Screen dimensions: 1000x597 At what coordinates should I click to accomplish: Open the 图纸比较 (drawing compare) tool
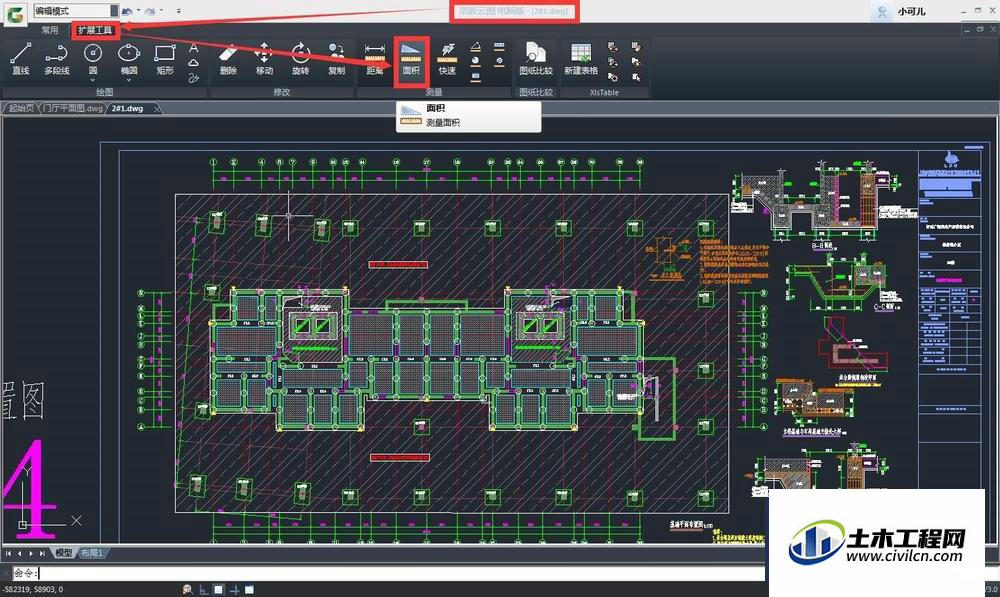coord(536,59)
